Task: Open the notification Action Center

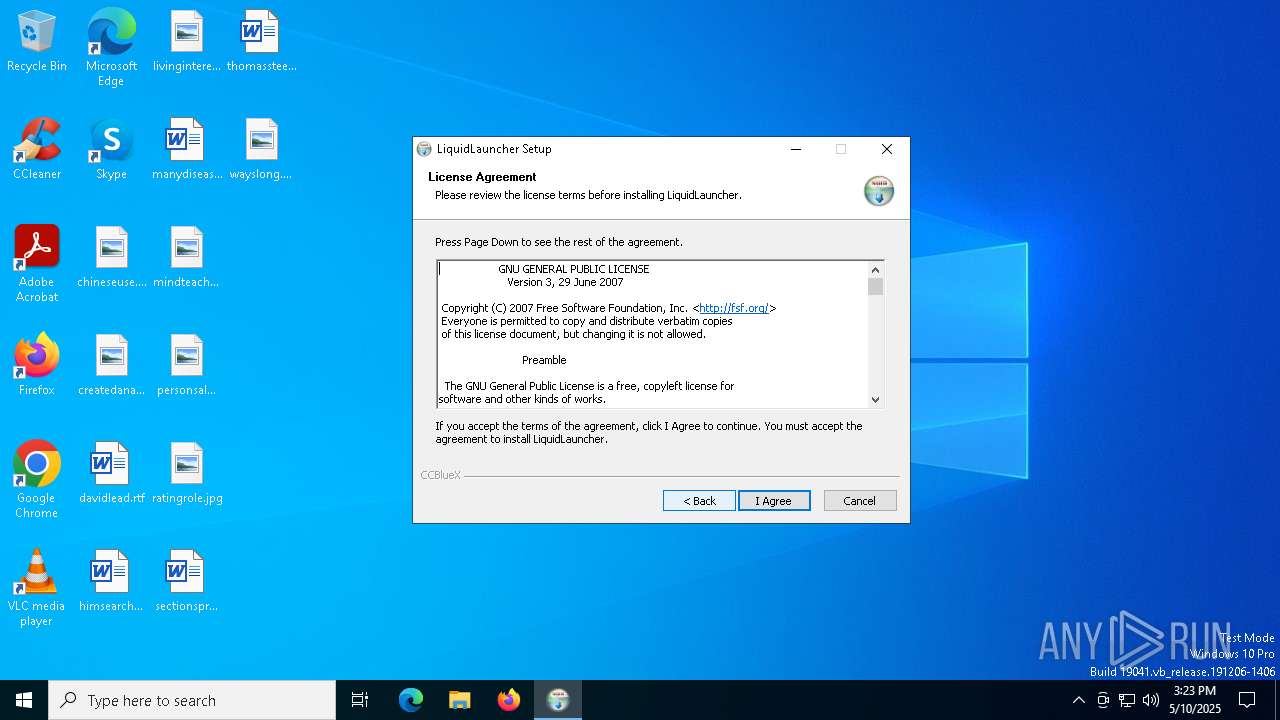Action: (1247, 700)
